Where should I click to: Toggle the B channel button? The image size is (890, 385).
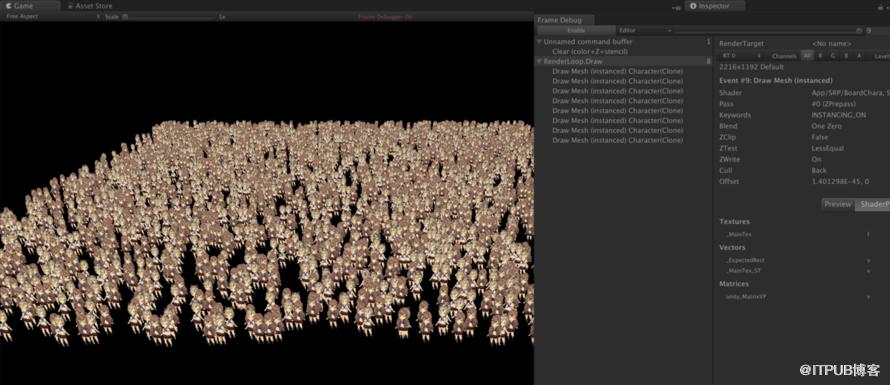pos(846,56)
